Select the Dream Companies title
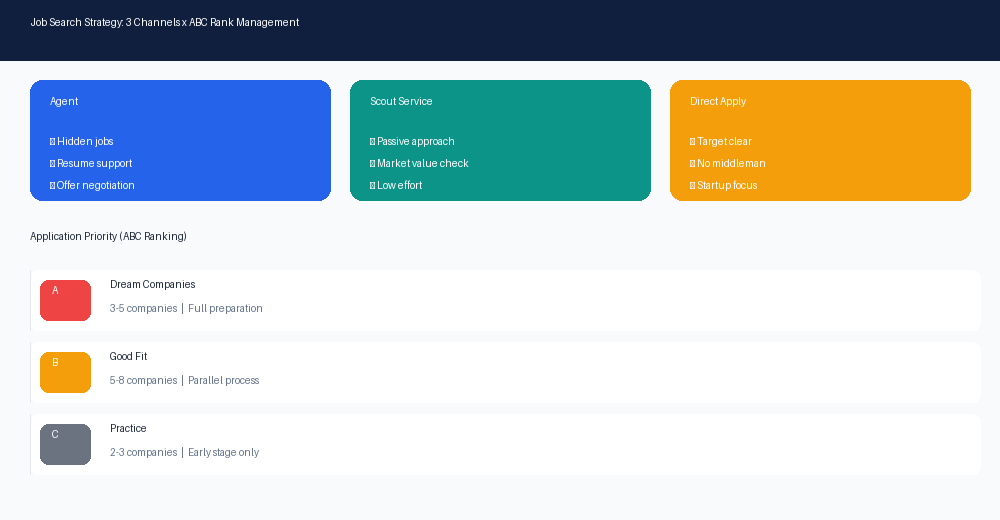 152,285
